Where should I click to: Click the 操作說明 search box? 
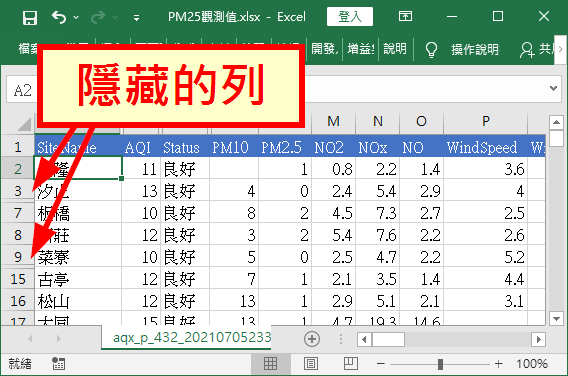tap(475, 49)
